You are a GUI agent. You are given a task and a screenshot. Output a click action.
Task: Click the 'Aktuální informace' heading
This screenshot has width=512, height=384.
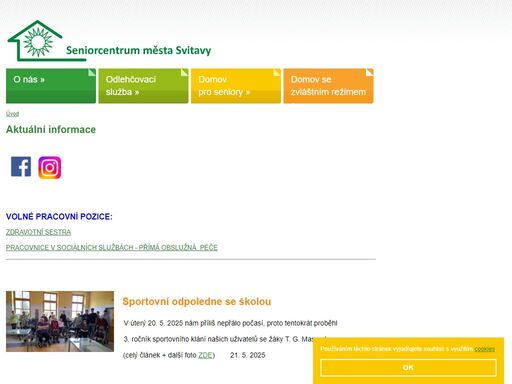(51, 129)
